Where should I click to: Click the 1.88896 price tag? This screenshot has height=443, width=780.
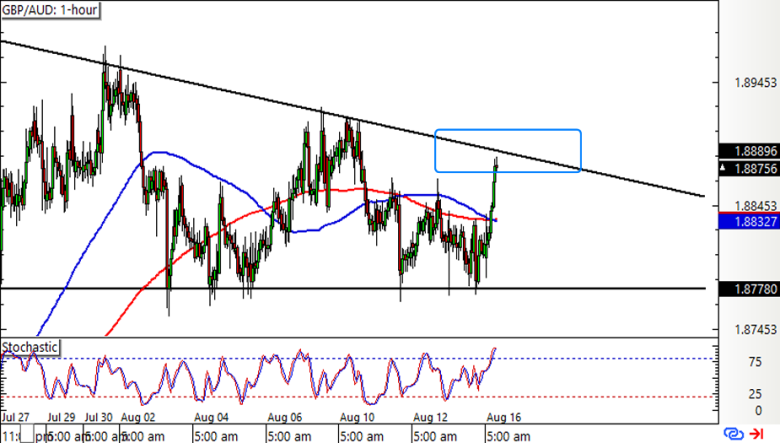click(749, 151)
